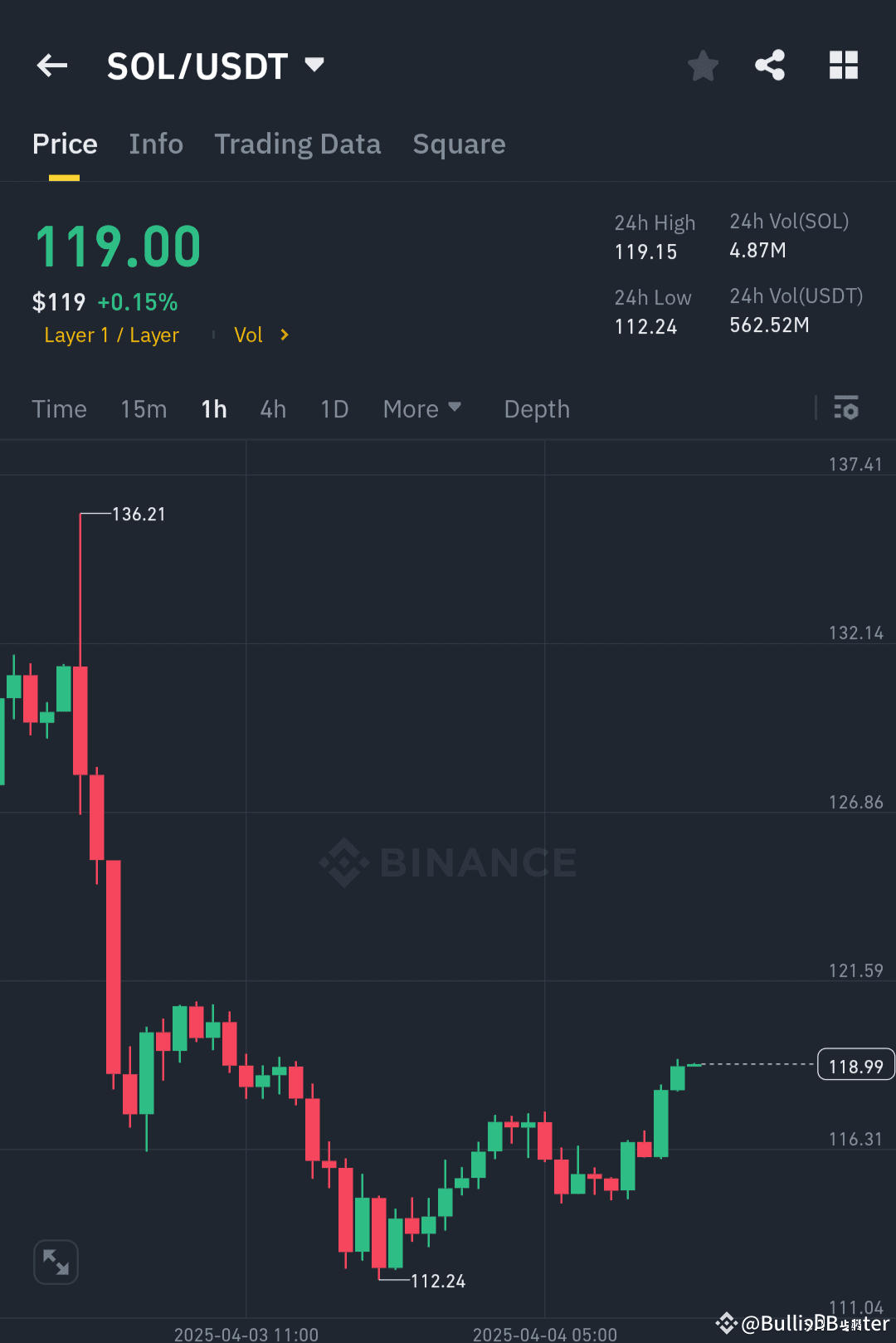Switch to the 1D candle interval
The height and width of the screenshot is (1343, 896).
tap(334, 408)
